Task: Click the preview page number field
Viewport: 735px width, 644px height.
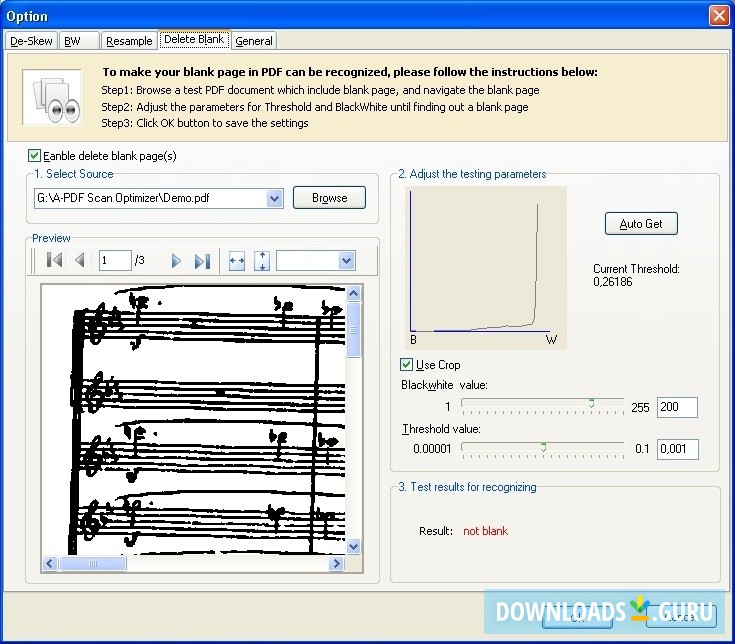Action: [x=114, y=260]
